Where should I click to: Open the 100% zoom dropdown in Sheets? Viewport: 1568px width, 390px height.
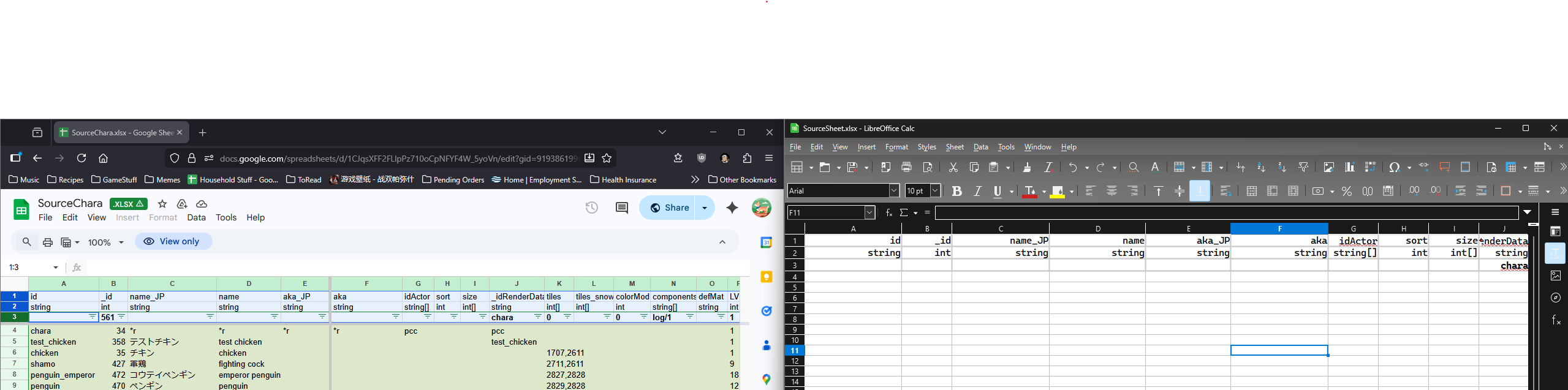106,242
